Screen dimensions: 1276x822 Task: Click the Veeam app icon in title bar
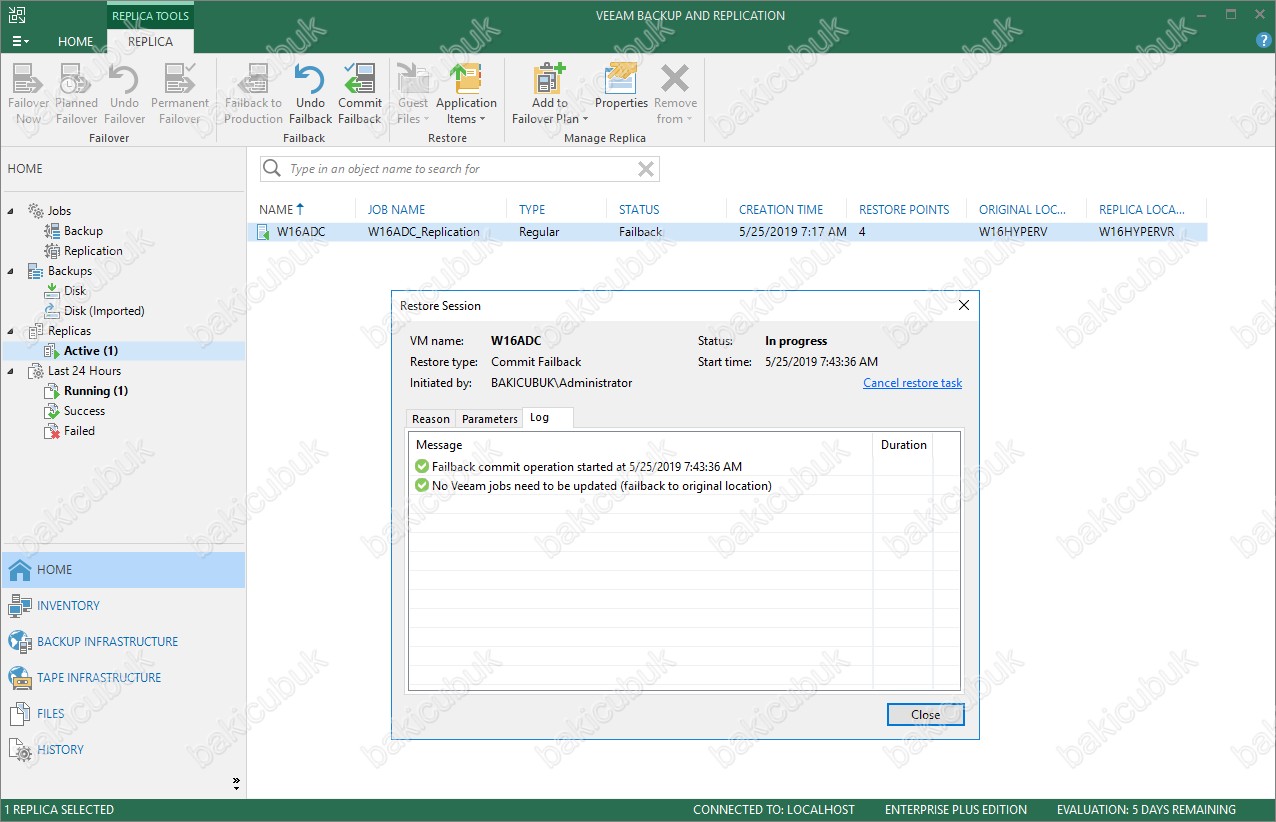coord(16,14)
